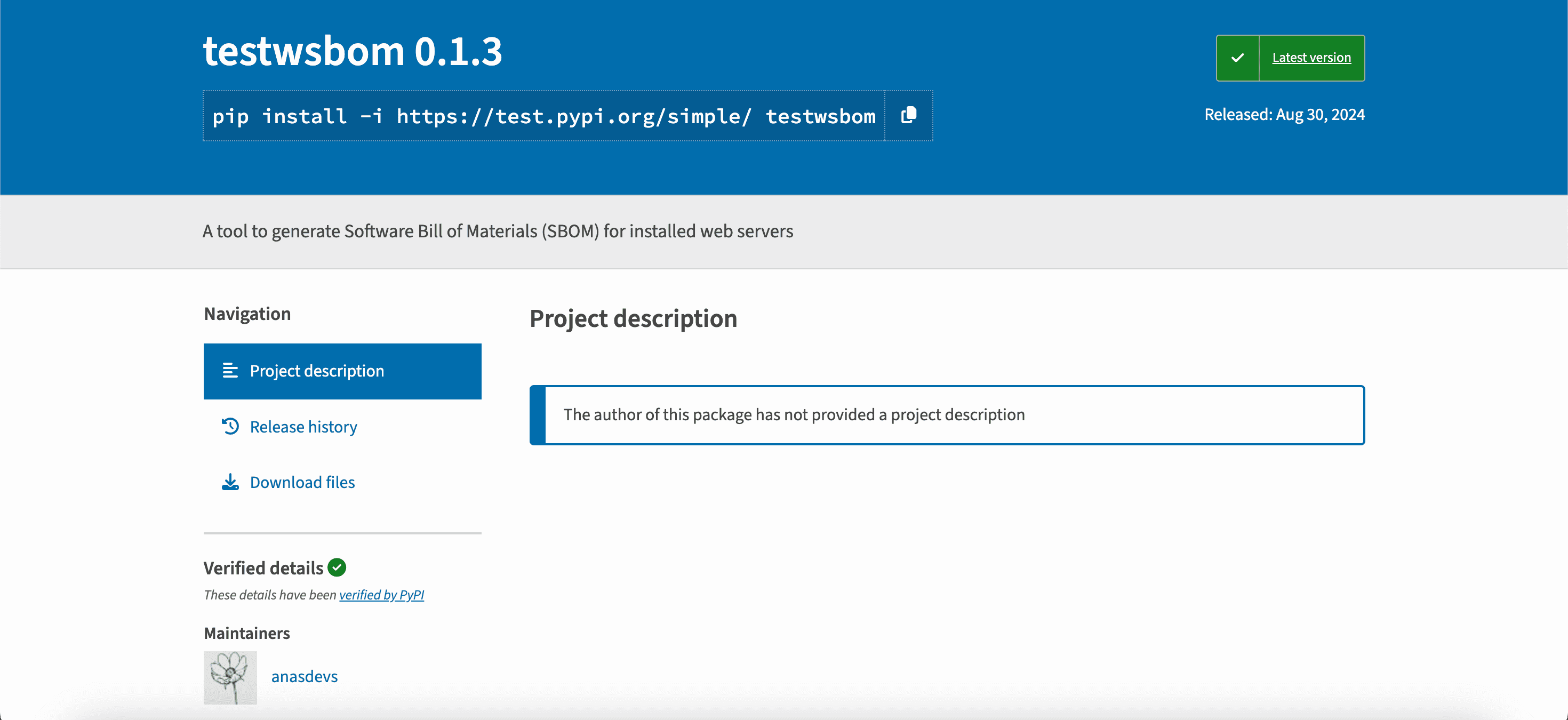
Task: Open the Download files section
Action: click(302, 482)
